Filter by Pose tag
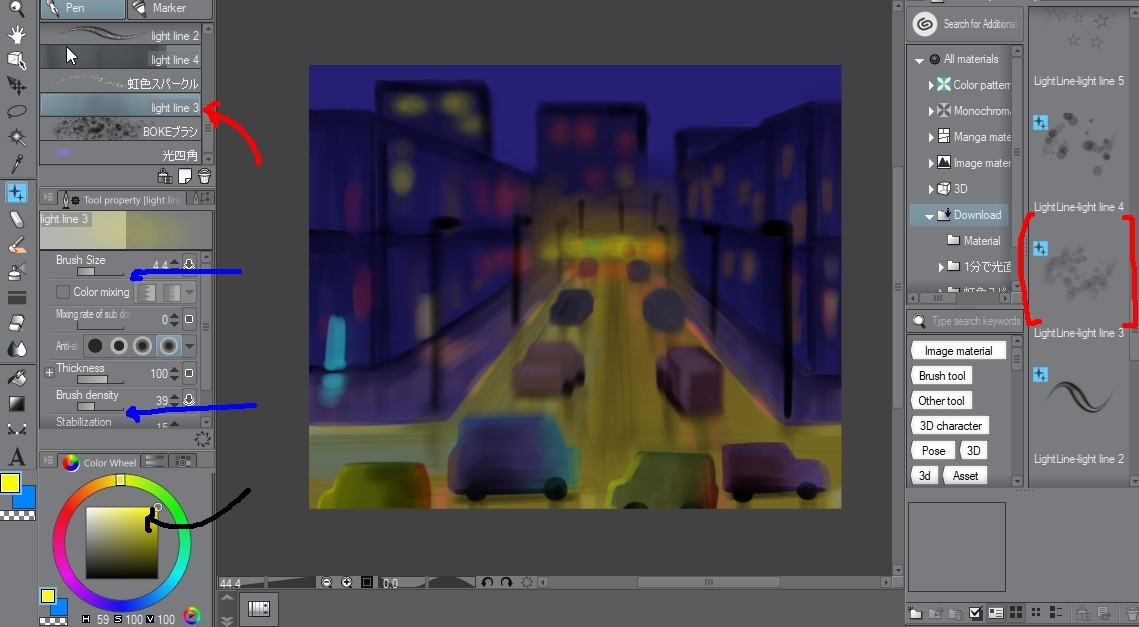 point(933,450)
